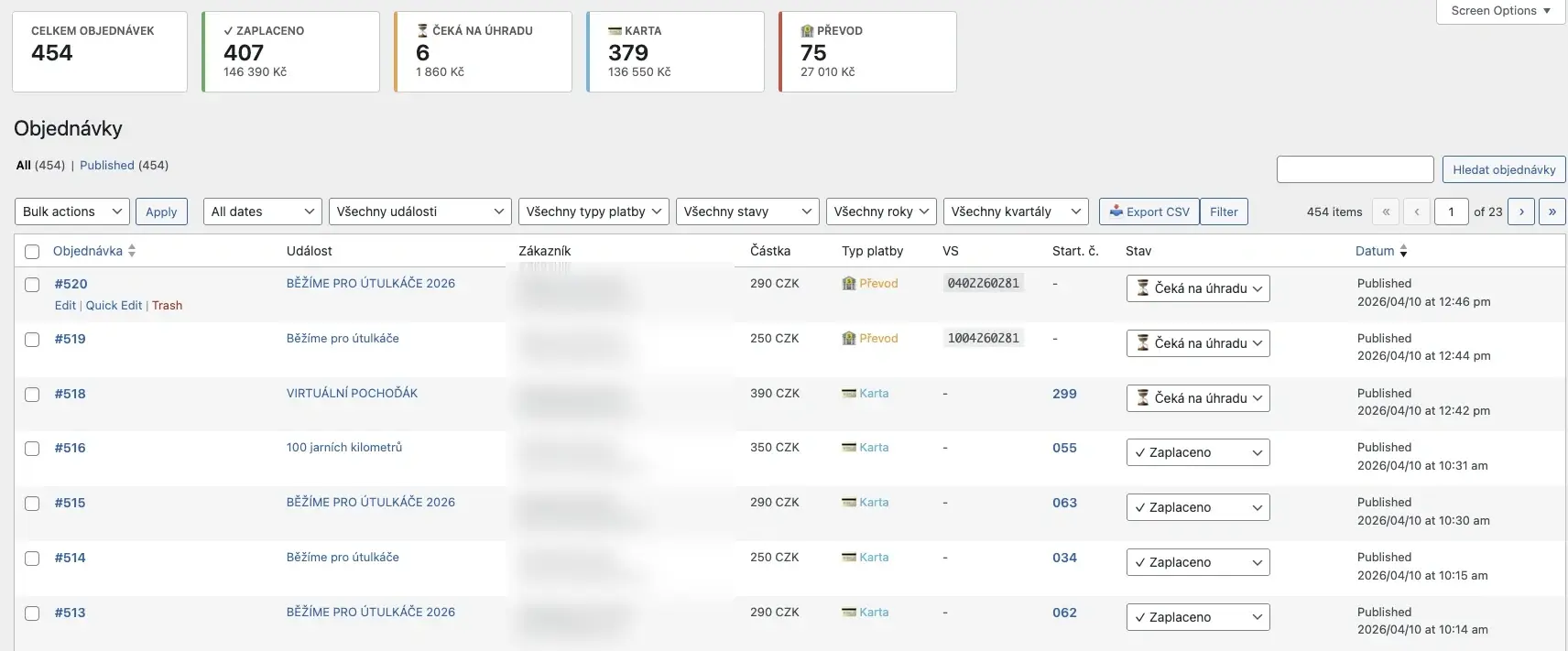Tick the checkbox for order #516

click(x=32, y=449)
